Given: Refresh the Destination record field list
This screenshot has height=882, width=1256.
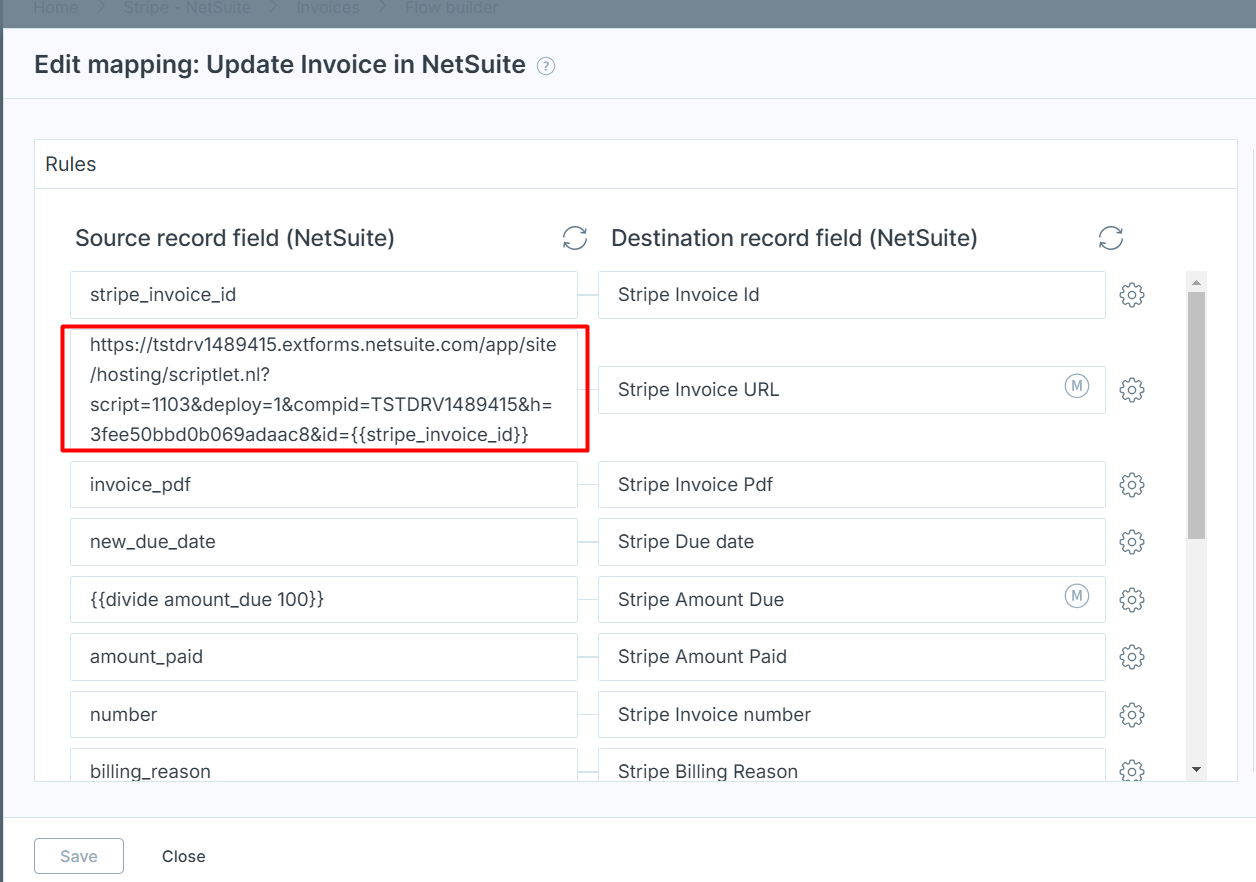Looking at the screenshot, I should click(1111, 238).
